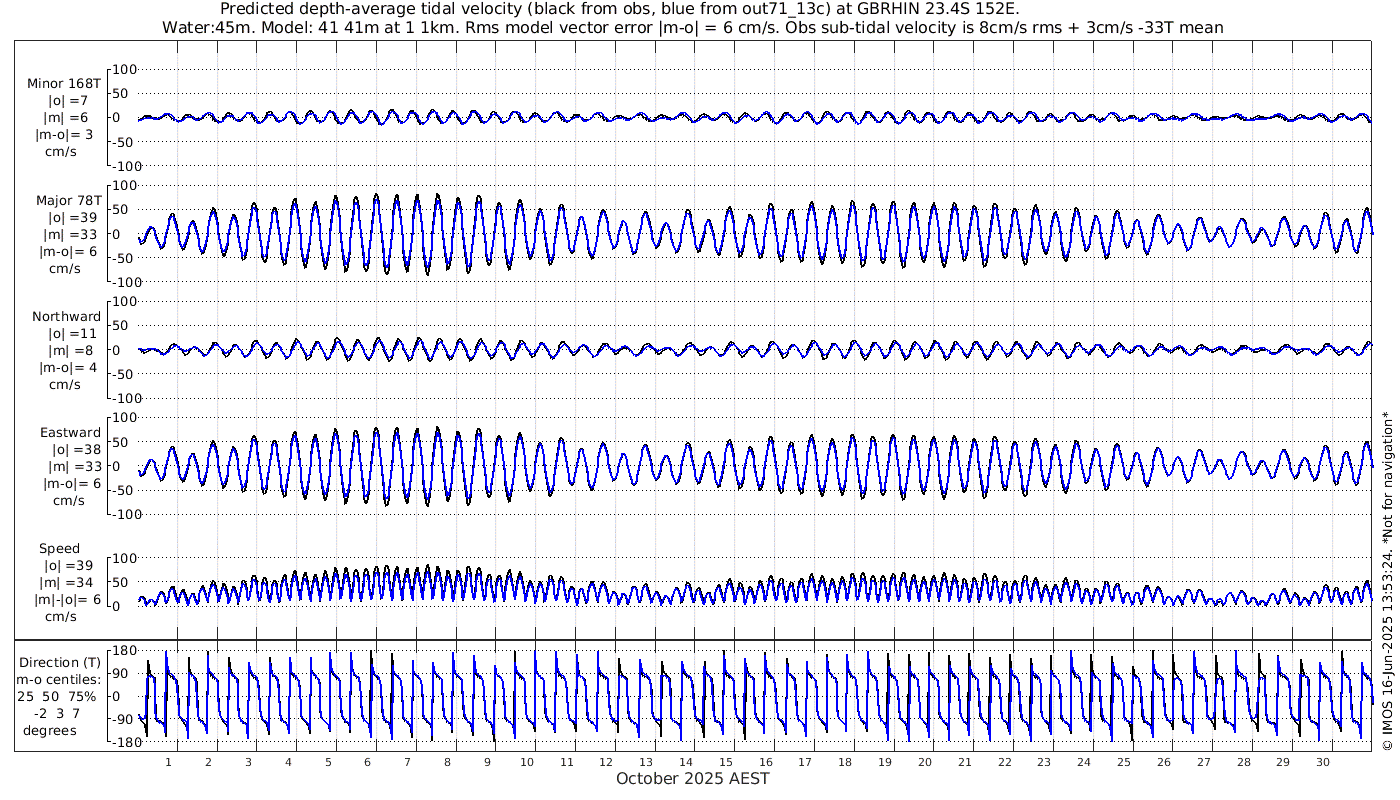Click day 7 on the date axis

[407, 762]
